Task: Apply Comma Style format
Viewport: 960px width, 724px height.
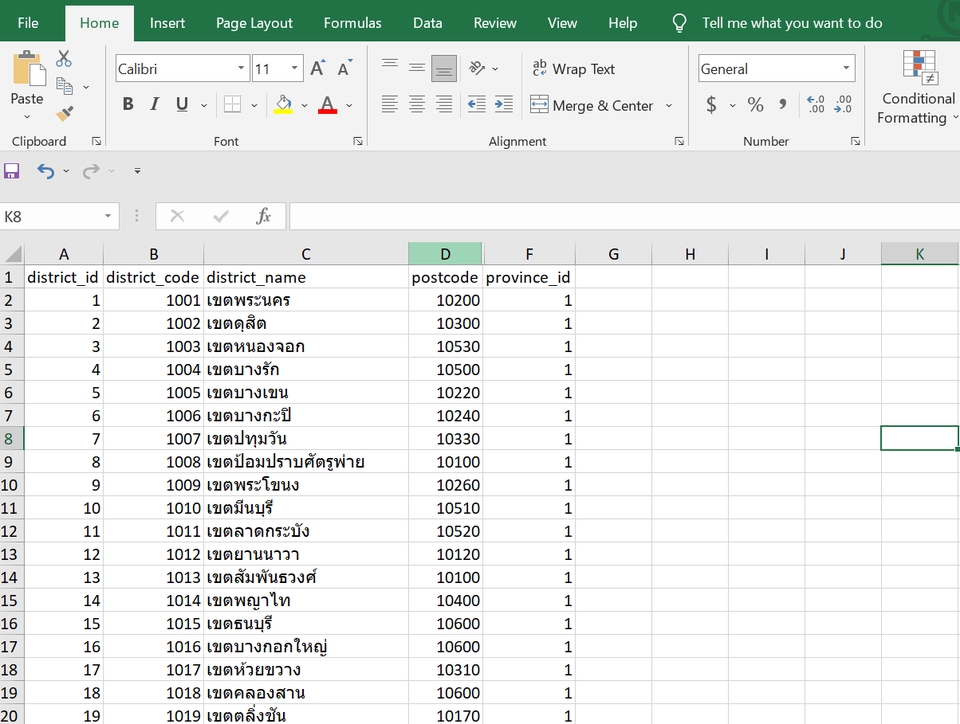Action: 783,104
